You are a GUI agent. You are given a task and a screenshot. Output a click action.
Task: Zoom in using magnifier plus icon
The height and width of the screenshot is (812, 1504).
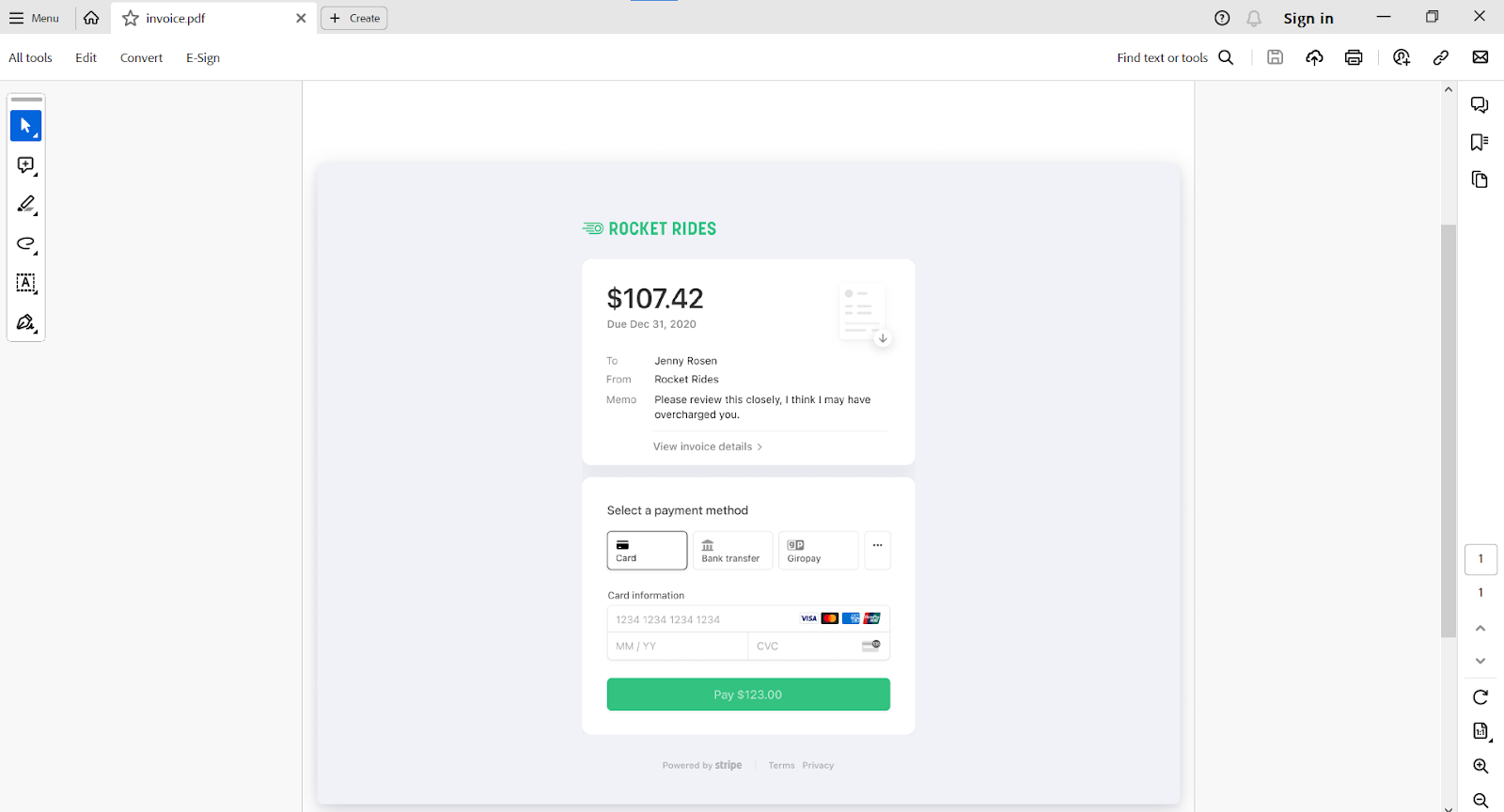pos(1480,766)
